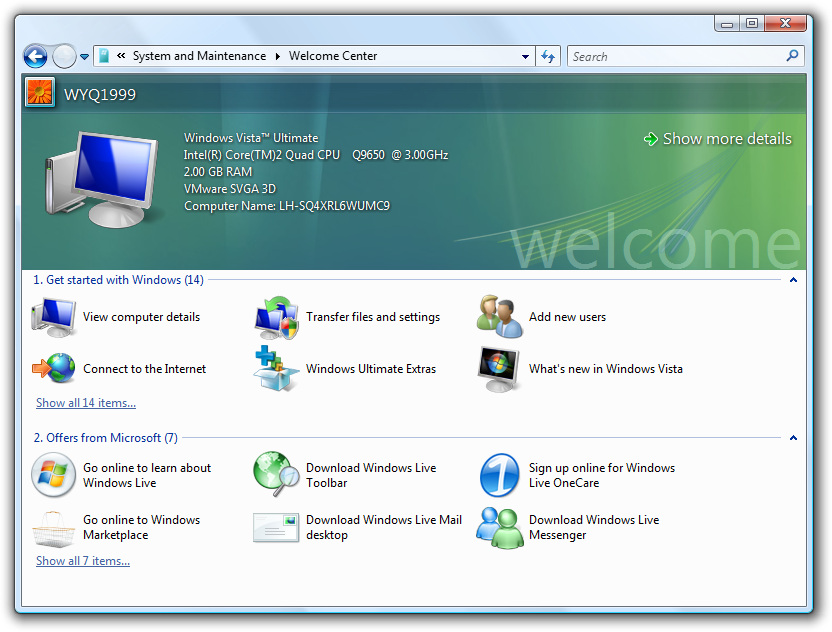
Task: Click the Welcome Center breadcrumb
Action: pos(333,56)
